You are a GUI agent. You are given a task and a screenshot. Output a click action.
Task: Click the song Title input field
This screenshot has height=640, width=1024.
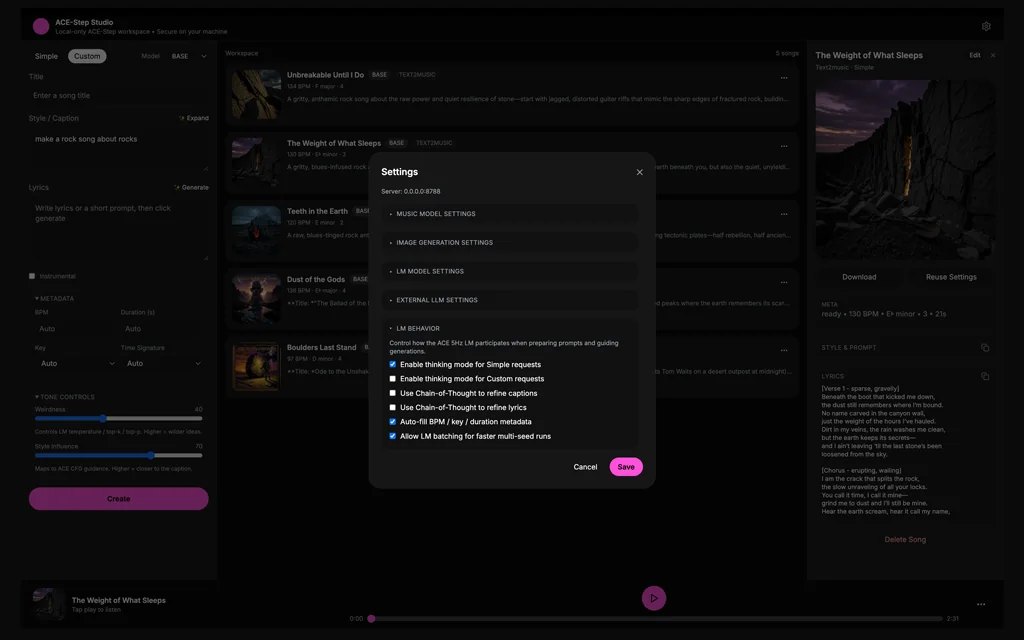(118, 96)
